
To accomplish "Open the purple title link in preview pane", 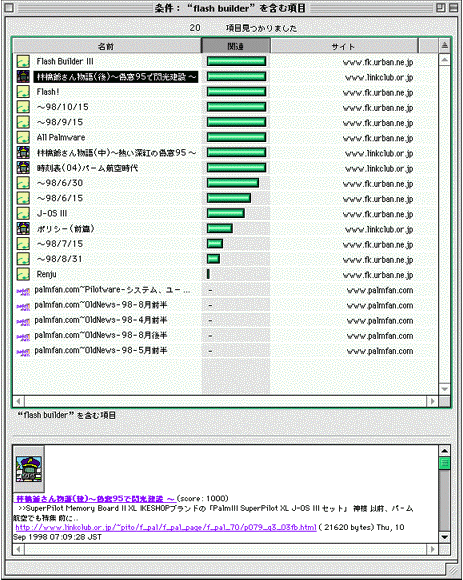I will pos(95,499).
